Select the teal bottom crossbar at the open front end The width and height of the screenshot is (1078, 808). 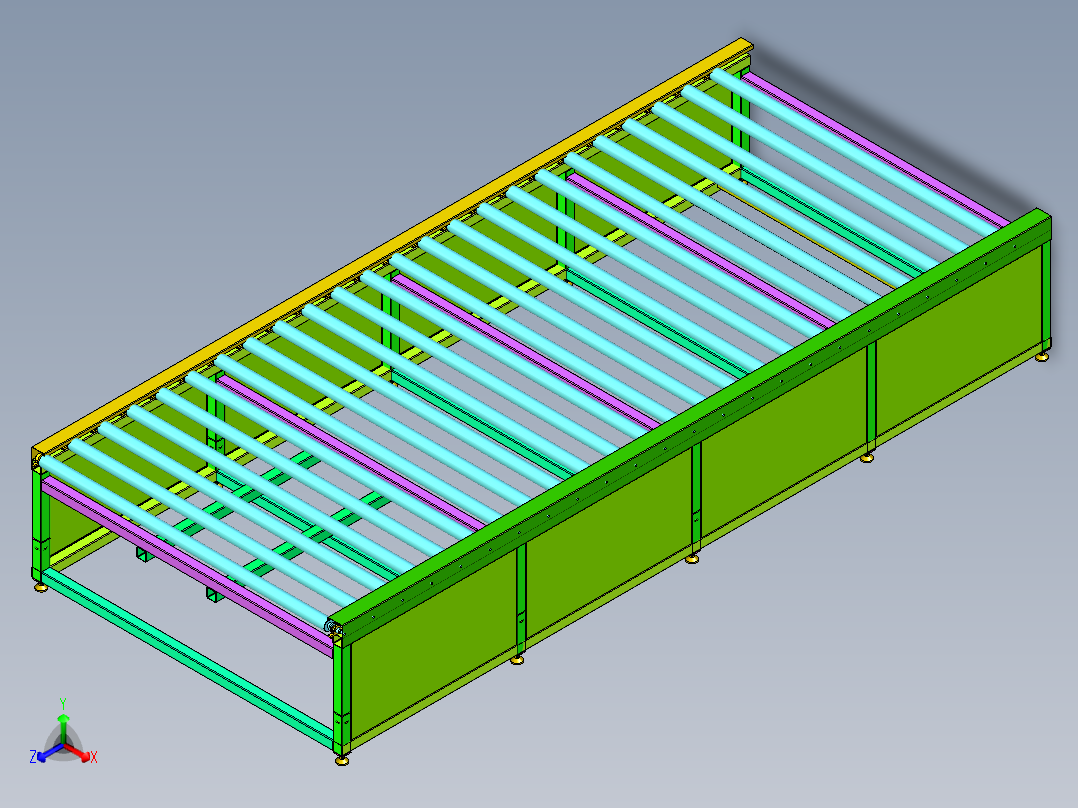pos(187,658)
